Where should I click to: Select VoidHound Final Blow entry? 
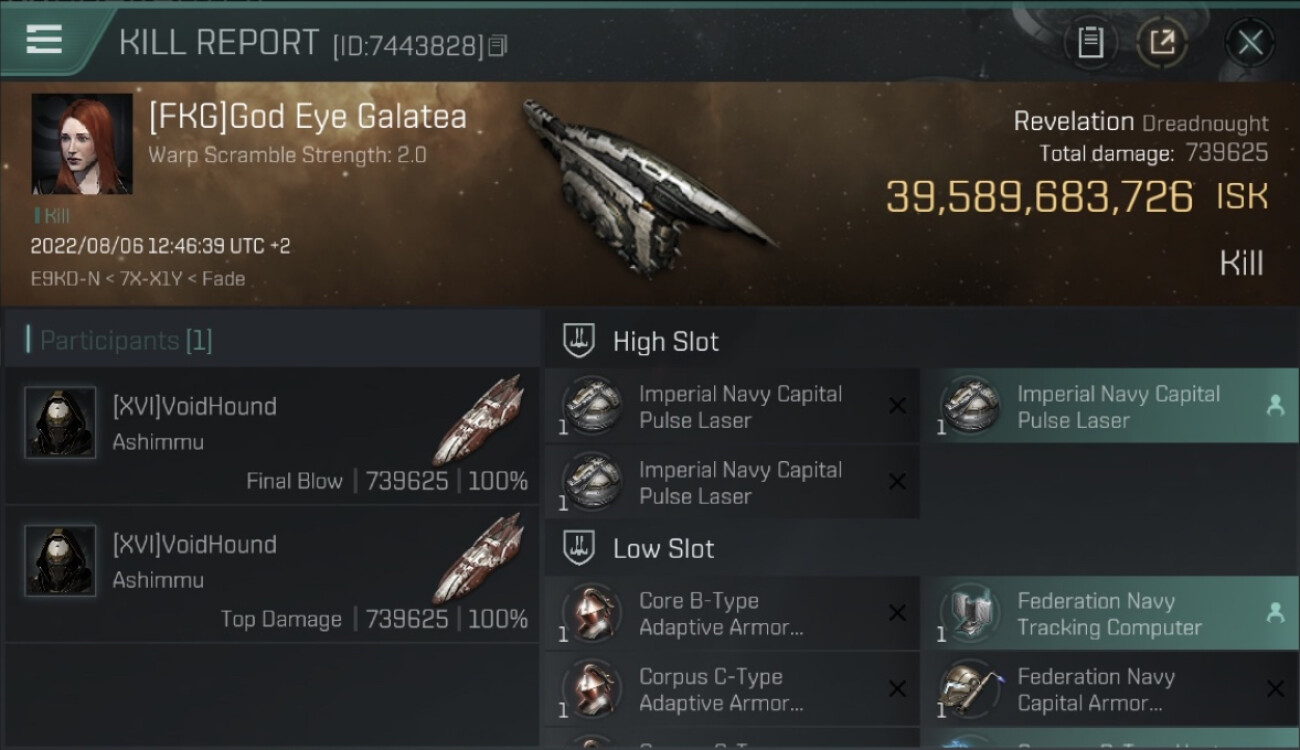point(271,436)
